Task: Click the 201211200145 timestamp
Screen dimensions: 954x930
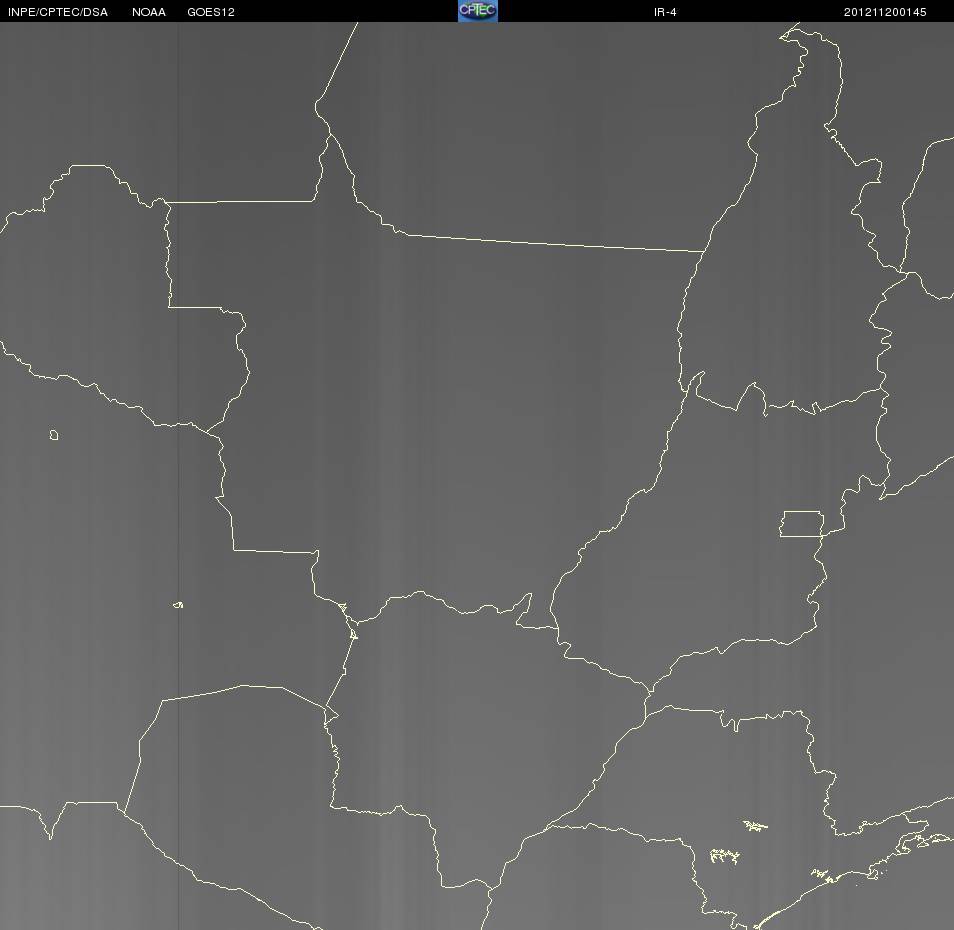Action: coord(885,12)
